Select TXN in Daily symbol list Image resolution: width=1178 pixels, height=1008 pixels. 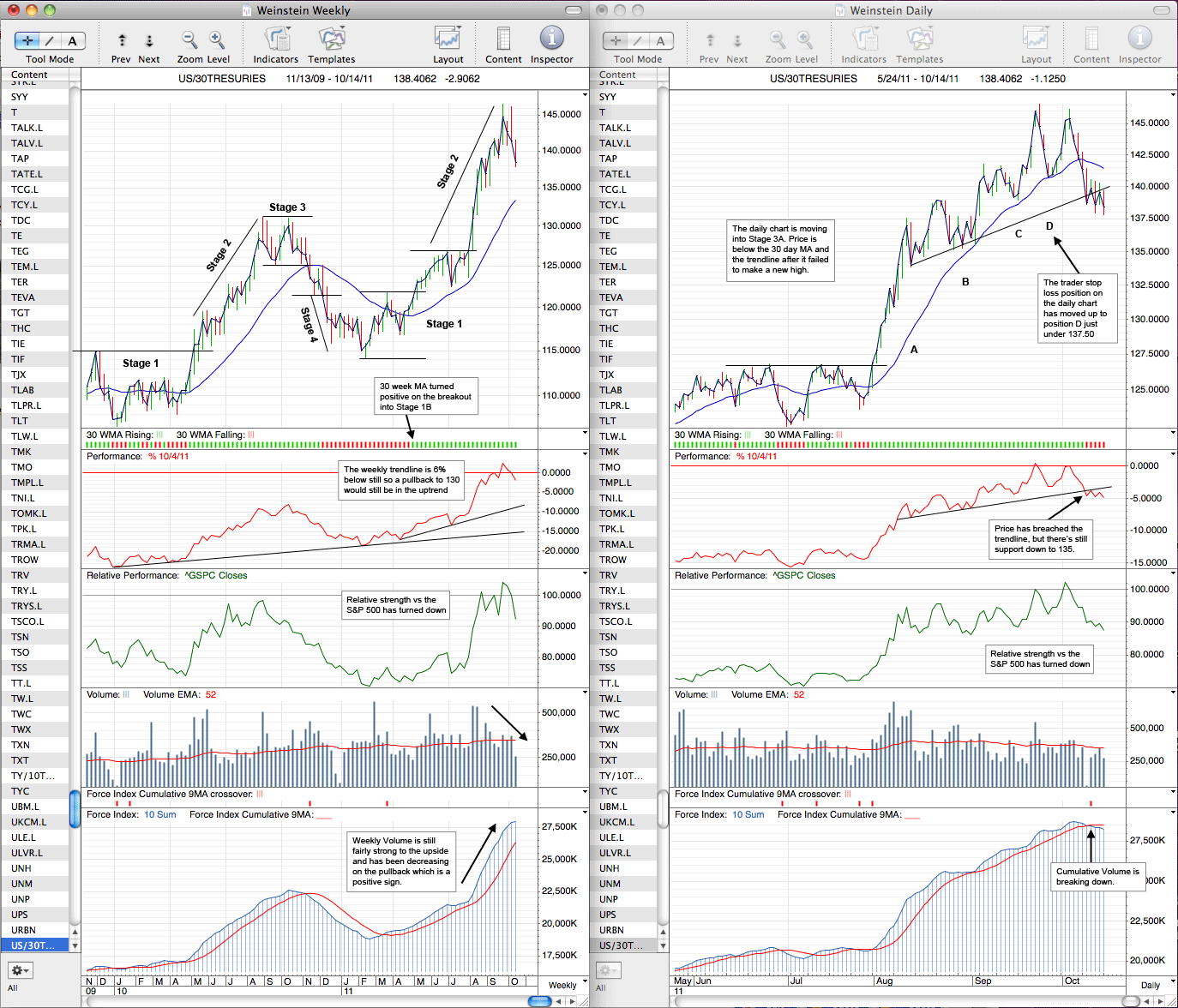(x=622, y=745)
